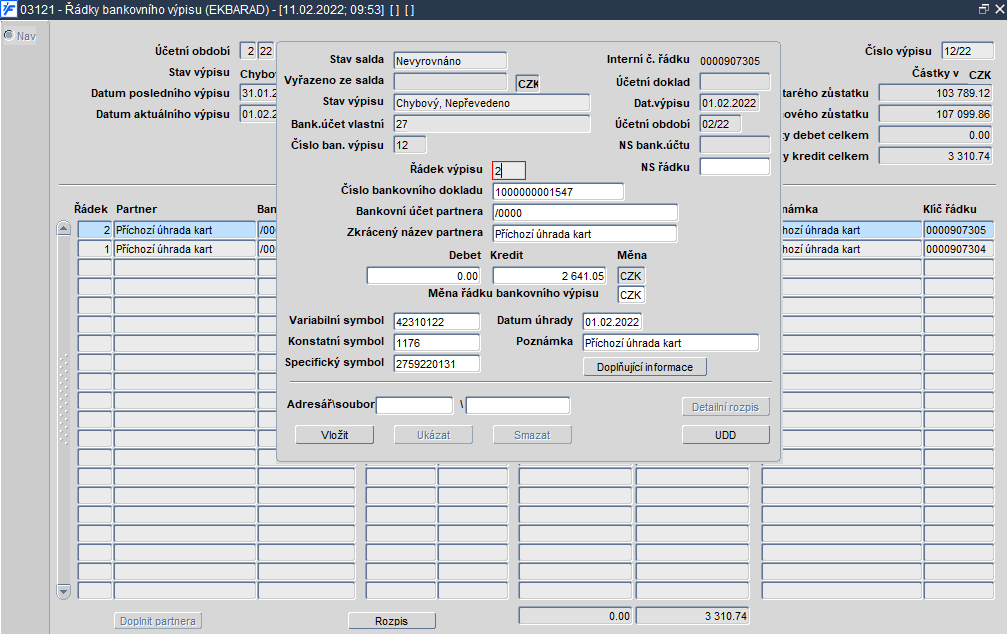Select row 1 Příchozí úhrada kart in table
Screen dimensions: 1007x634
pos(183,249)
